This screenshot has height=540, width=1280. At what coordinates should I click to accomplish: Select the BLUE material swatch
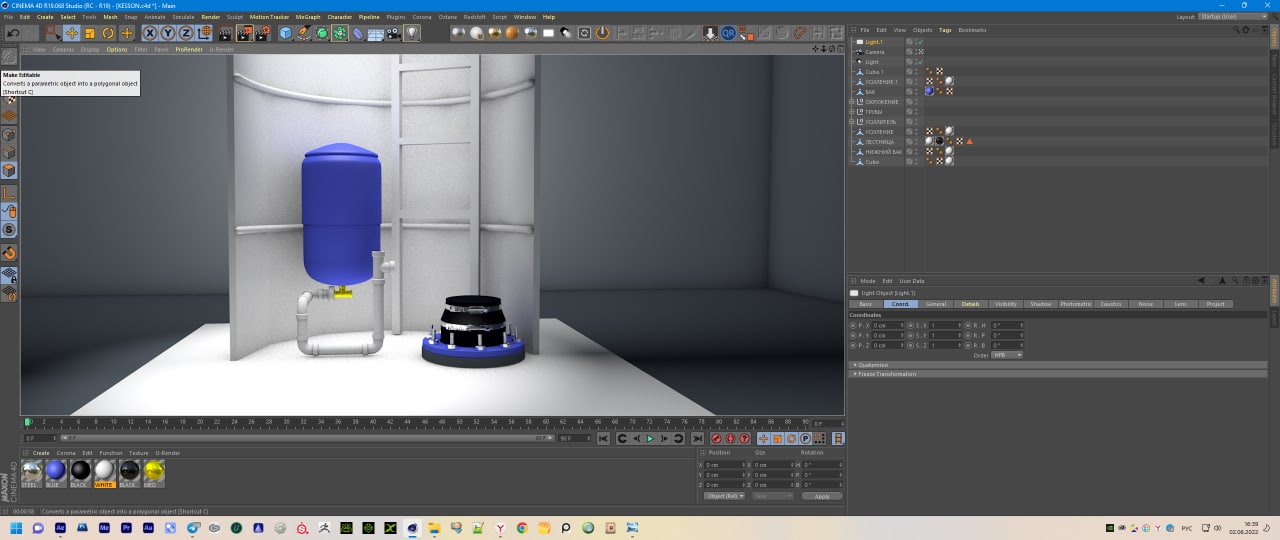pos(56,470)
